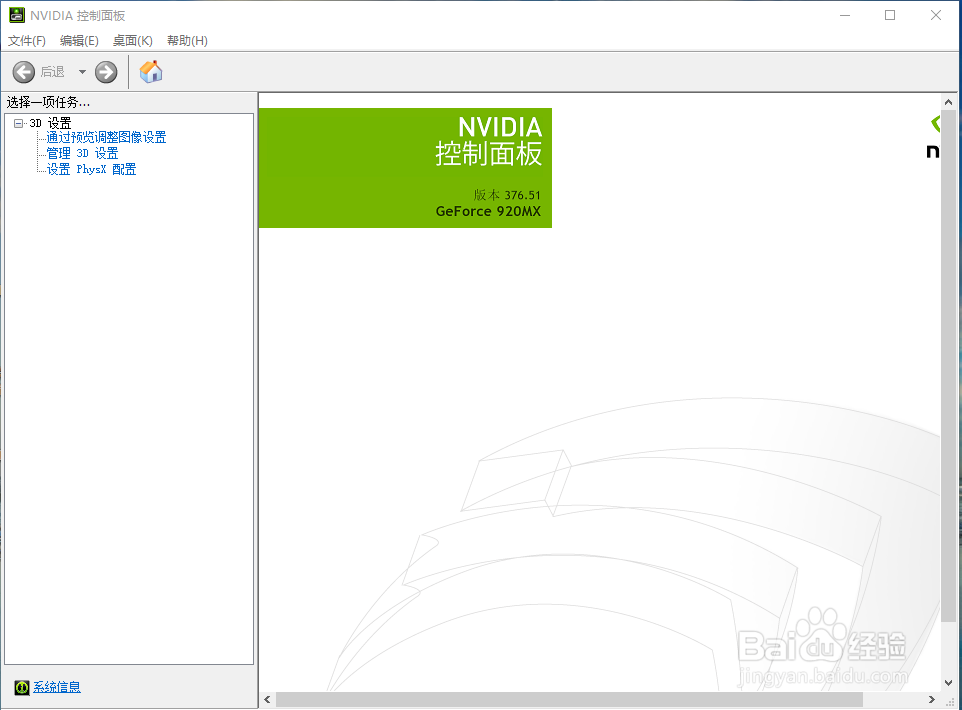Select the 3D 设置 category label
962x710 pixels.
(50, 123)
